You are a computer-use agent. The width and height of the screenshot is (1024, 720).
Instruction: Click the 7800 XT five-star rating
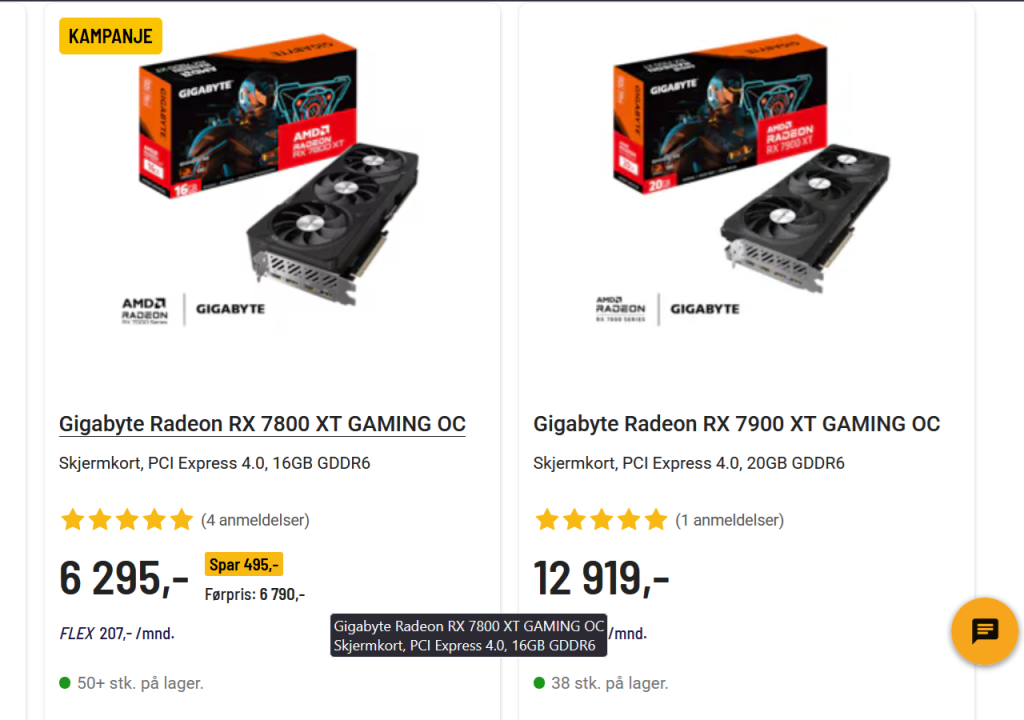pos(126,520)
